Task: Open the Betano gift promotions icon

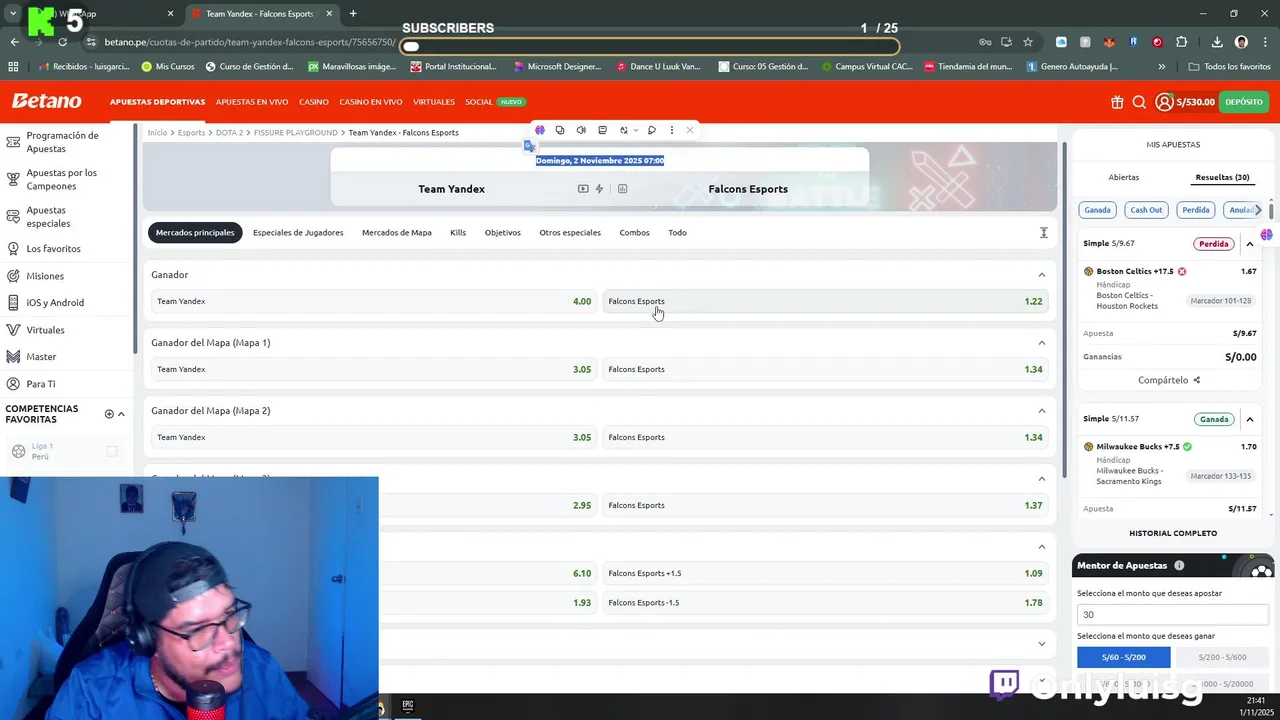Action: point(1117,102)
